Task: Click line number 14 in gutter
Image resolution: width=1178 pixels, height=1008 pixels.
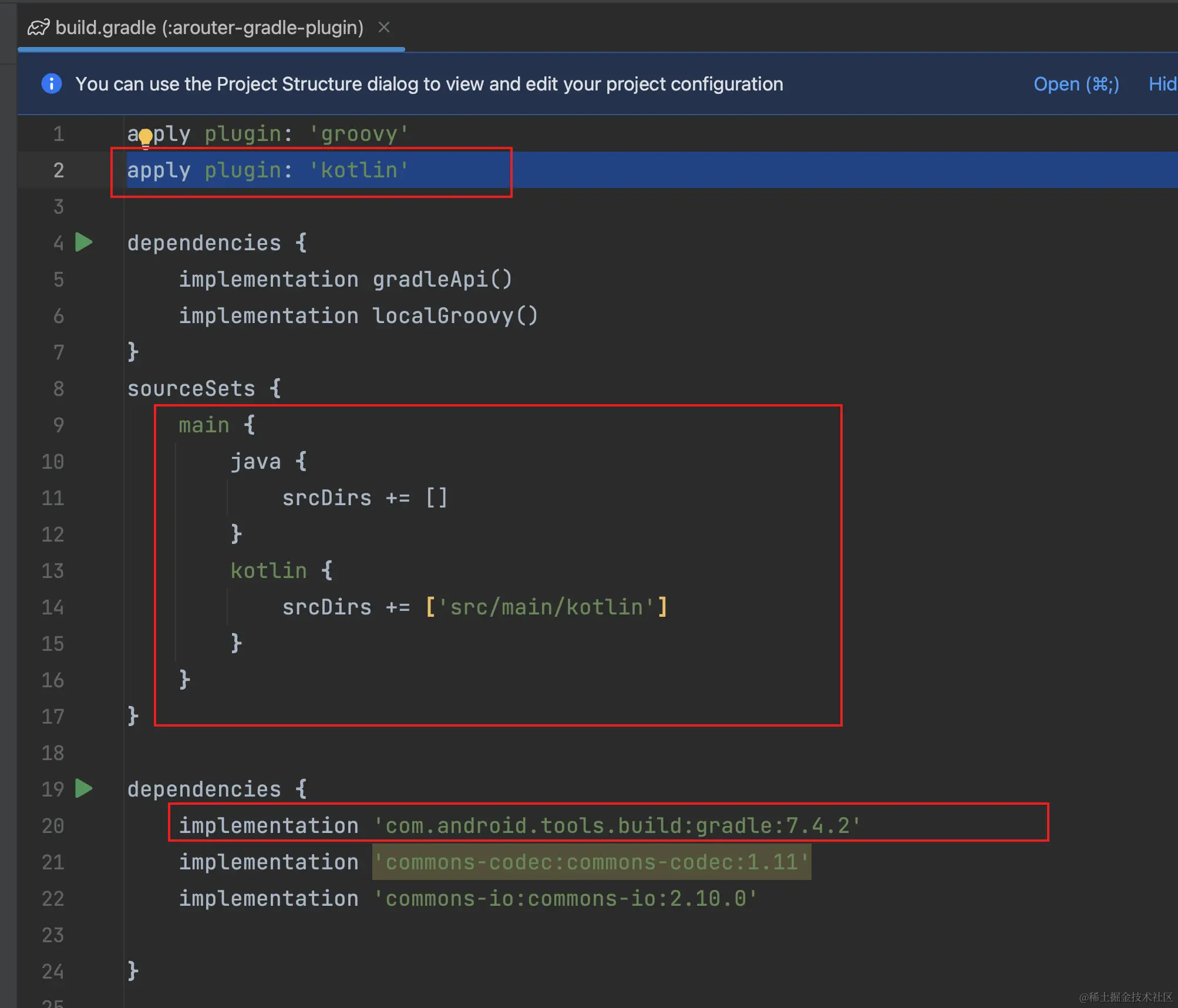Action: click(53, 607)
